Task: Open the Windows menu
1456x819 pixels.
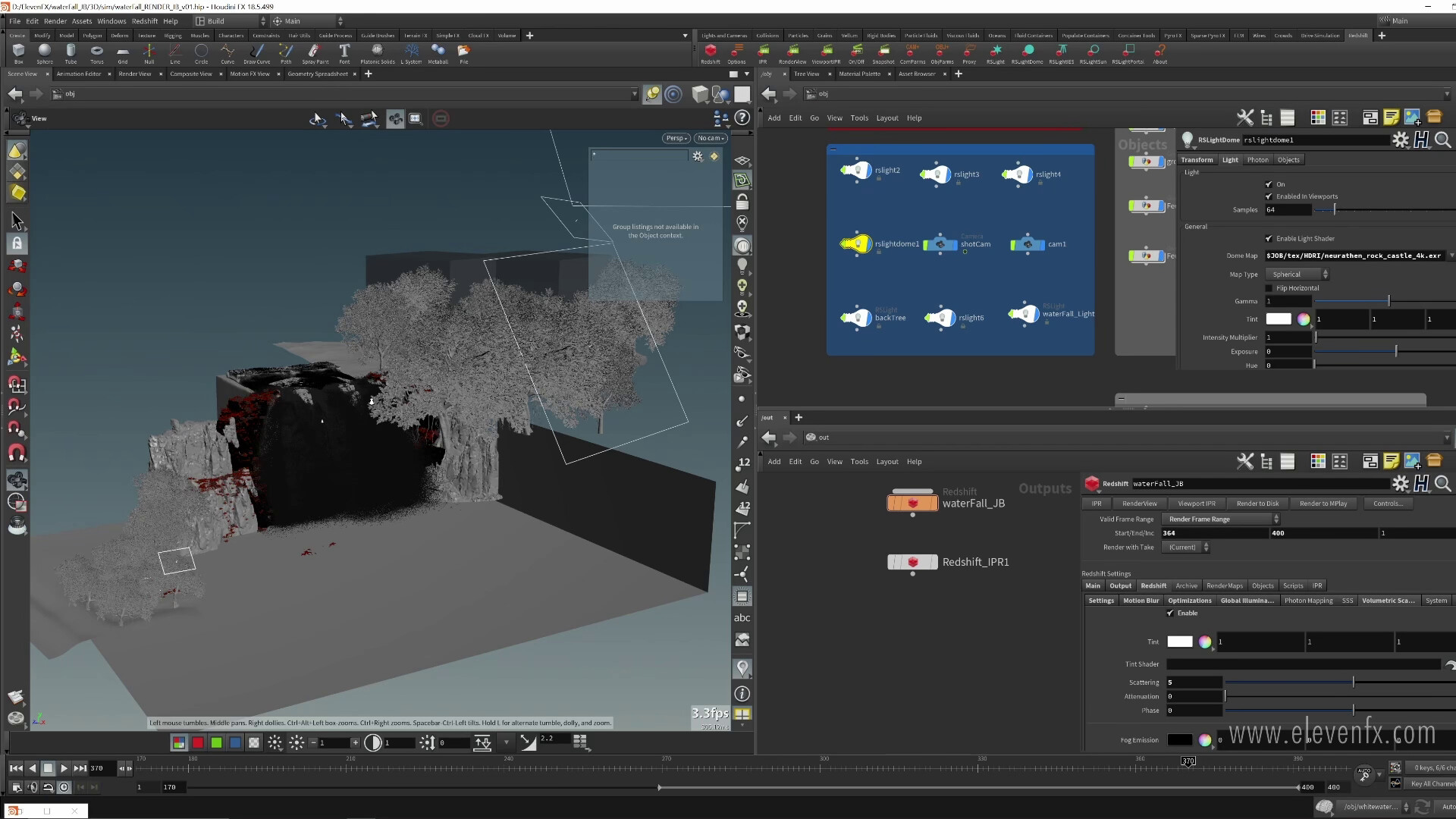Action: (x=111, y=21)
